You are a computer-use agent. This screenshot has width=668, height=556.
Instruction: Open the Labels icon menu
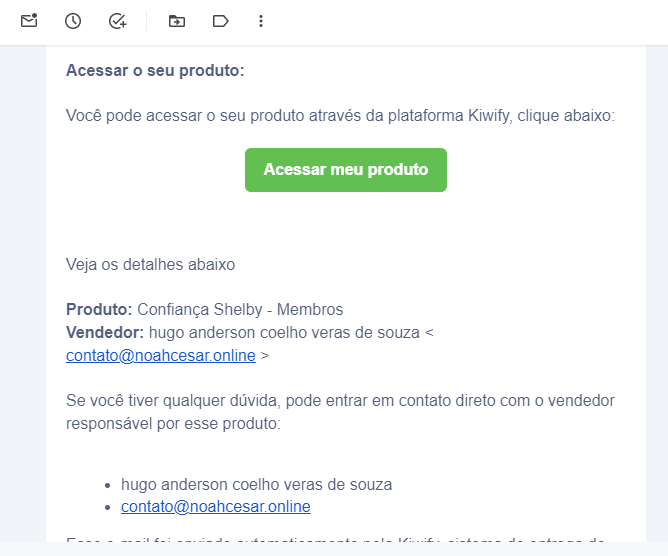coord(221,21)
